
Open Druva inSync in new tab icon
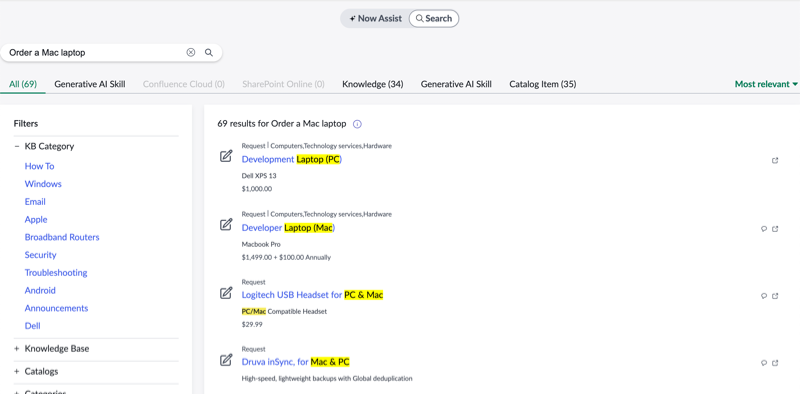pyautogui.click(x=775, y=363)
